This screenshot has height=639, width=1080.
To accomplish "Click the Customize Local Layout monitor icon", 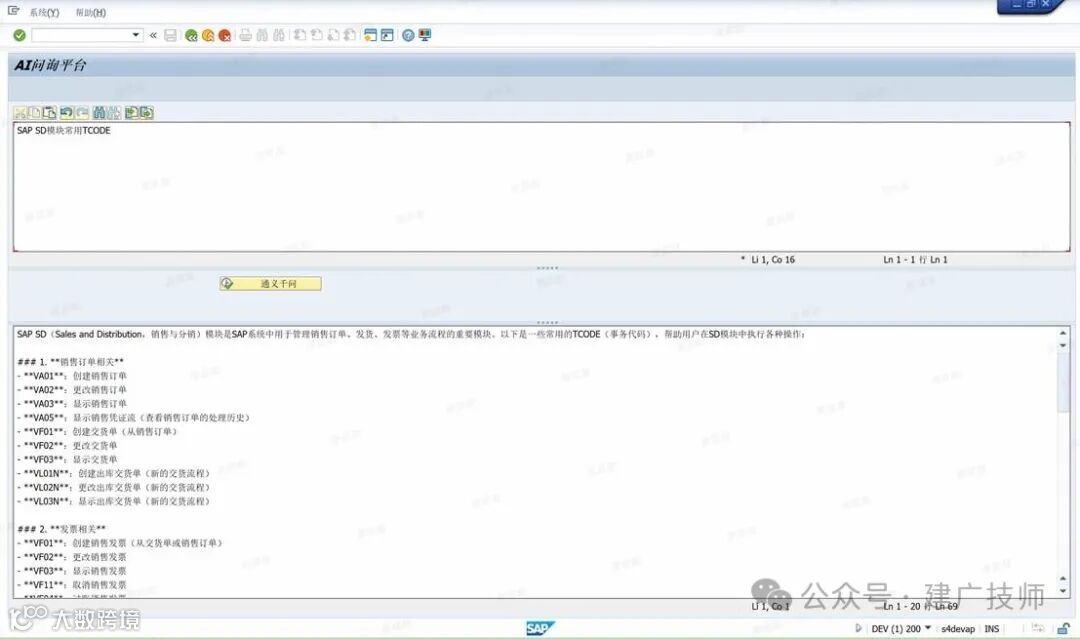I will tap(425, 35).
